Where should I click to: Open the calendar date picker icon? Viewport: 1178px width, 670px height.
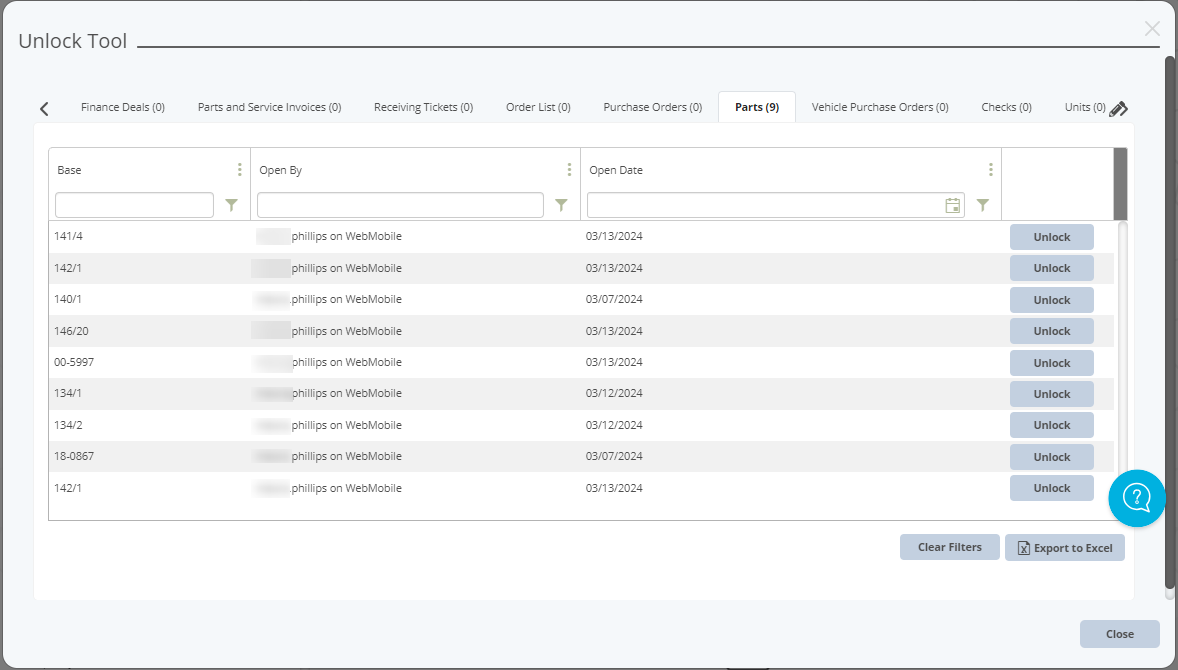pos(953,205)
